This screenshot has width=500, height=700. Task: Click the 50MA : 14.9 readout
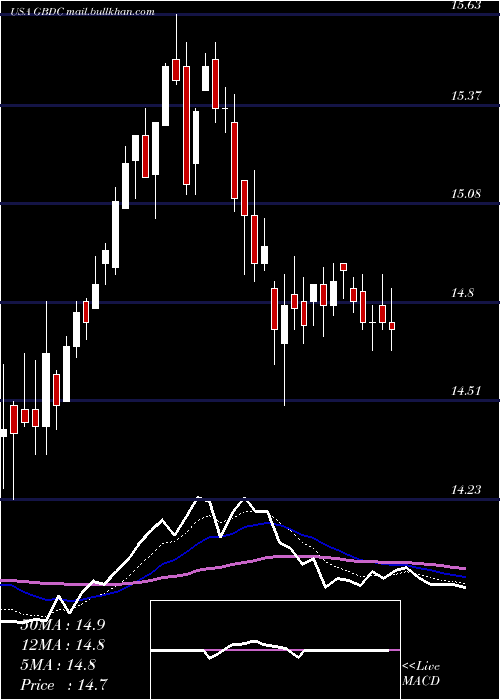64,625
